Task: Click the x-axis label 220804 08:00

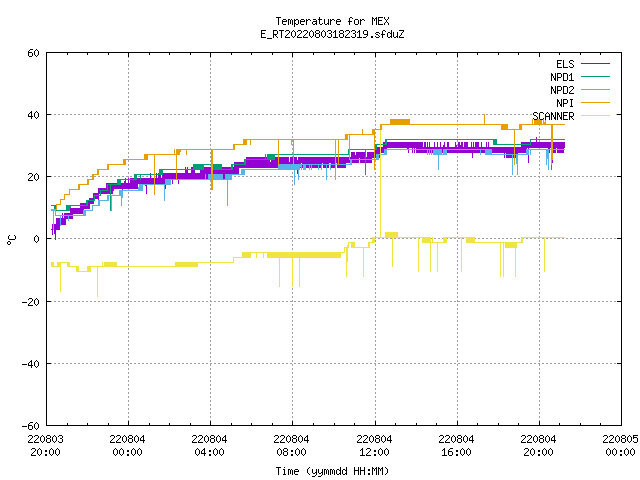Action: click(291, 446)
